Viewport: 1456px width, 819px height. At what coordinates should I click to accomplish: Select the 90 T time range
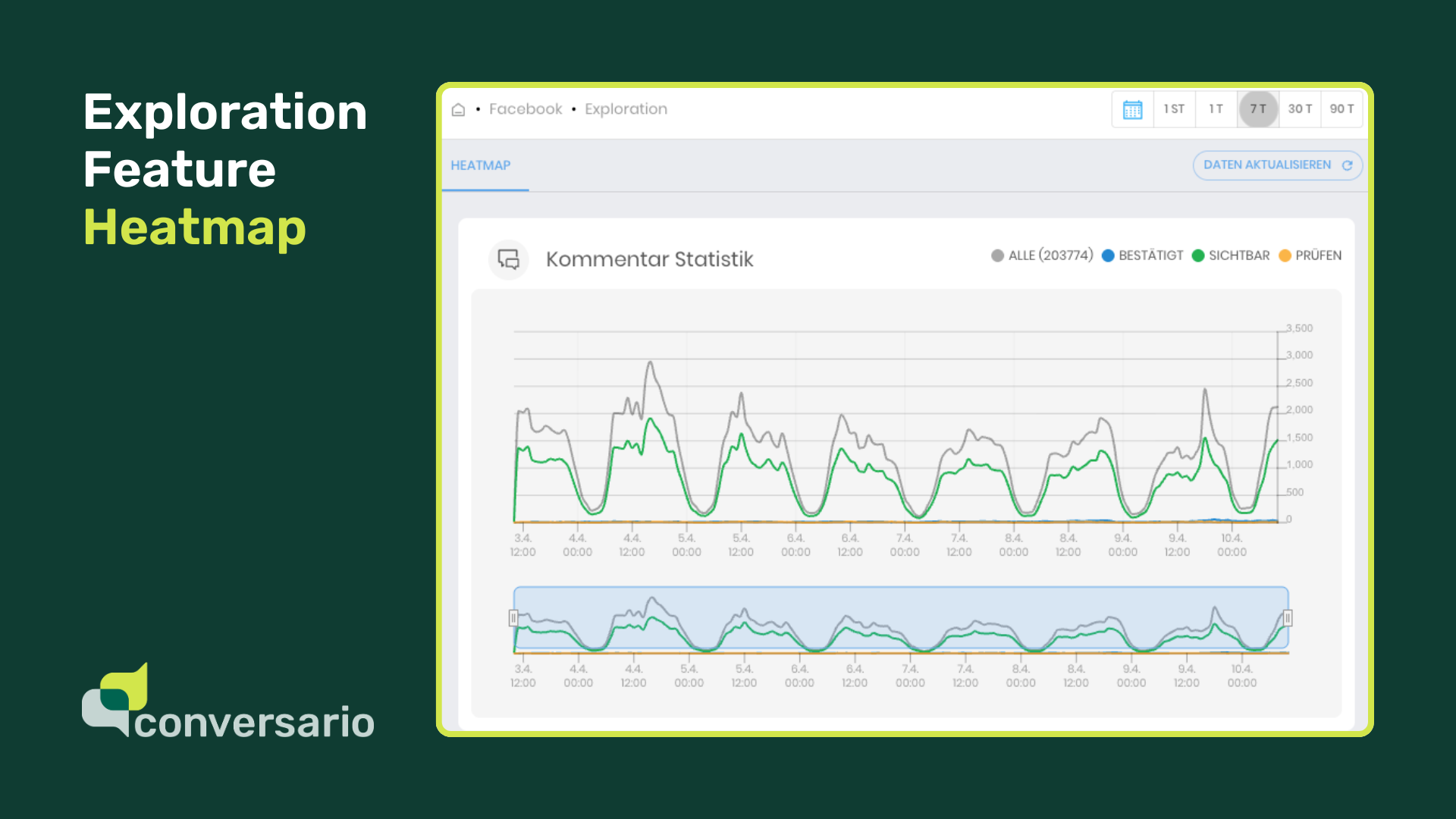tap(1341, 109)
